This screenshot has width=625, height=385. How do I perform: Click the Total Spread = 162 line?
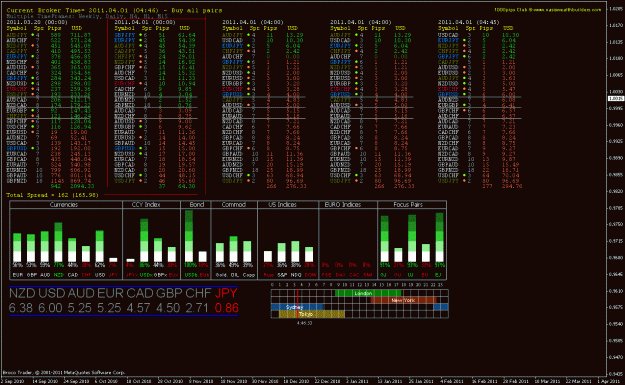point(52,195)
